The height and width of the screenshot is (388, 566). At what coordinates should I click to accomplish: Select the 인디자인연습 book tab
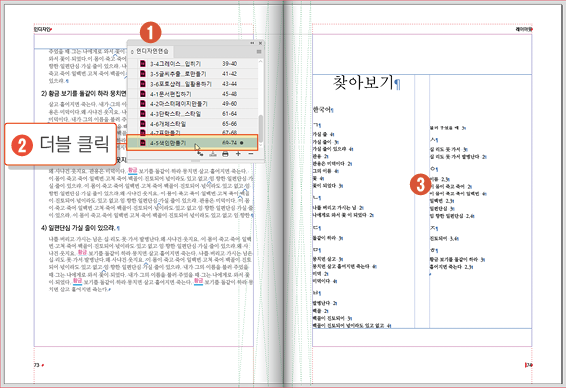[152, 51]
